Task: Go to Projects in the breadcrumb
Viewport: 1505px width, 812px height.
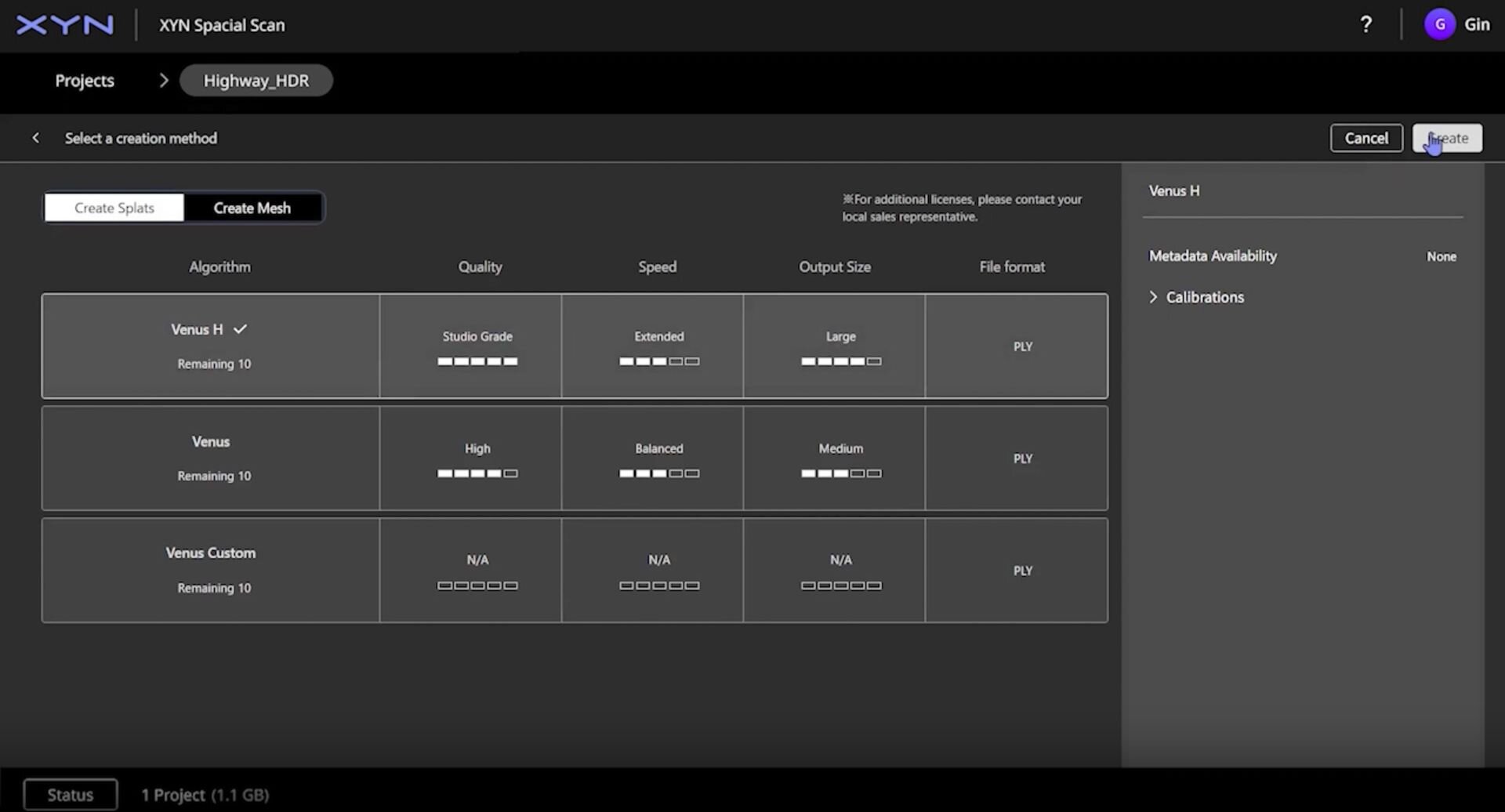Action: [x=85, y=81]
